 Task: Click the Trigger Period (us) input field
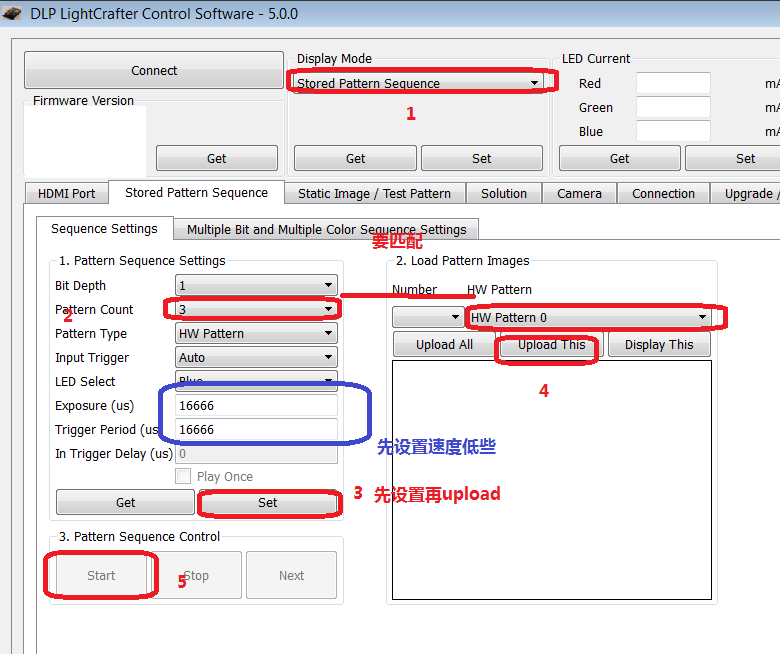[x=256, y=429]
